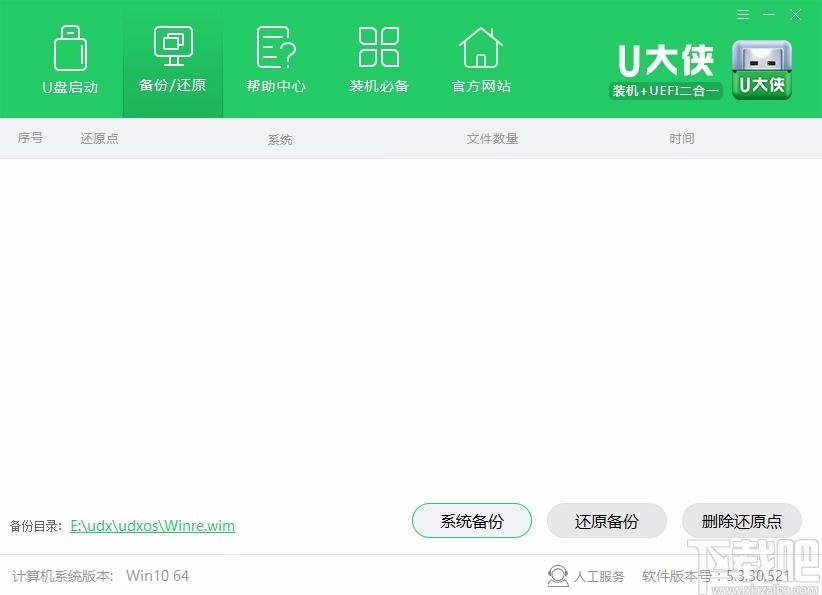Click the 系统 column header
822x595 pixels.
[x=279, y=138]
